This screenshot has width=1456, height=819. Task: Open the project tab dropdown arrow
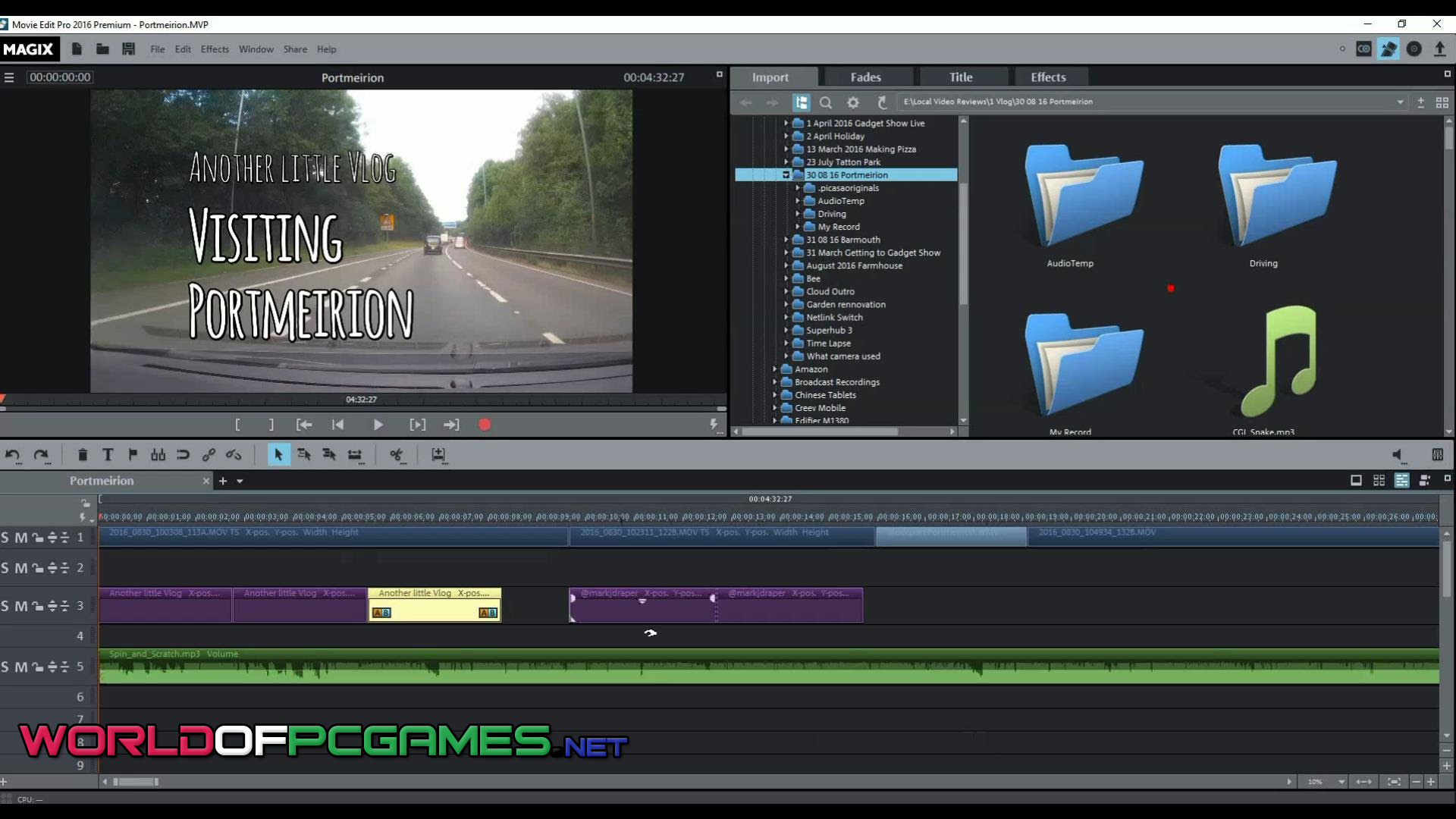[240, 481]
